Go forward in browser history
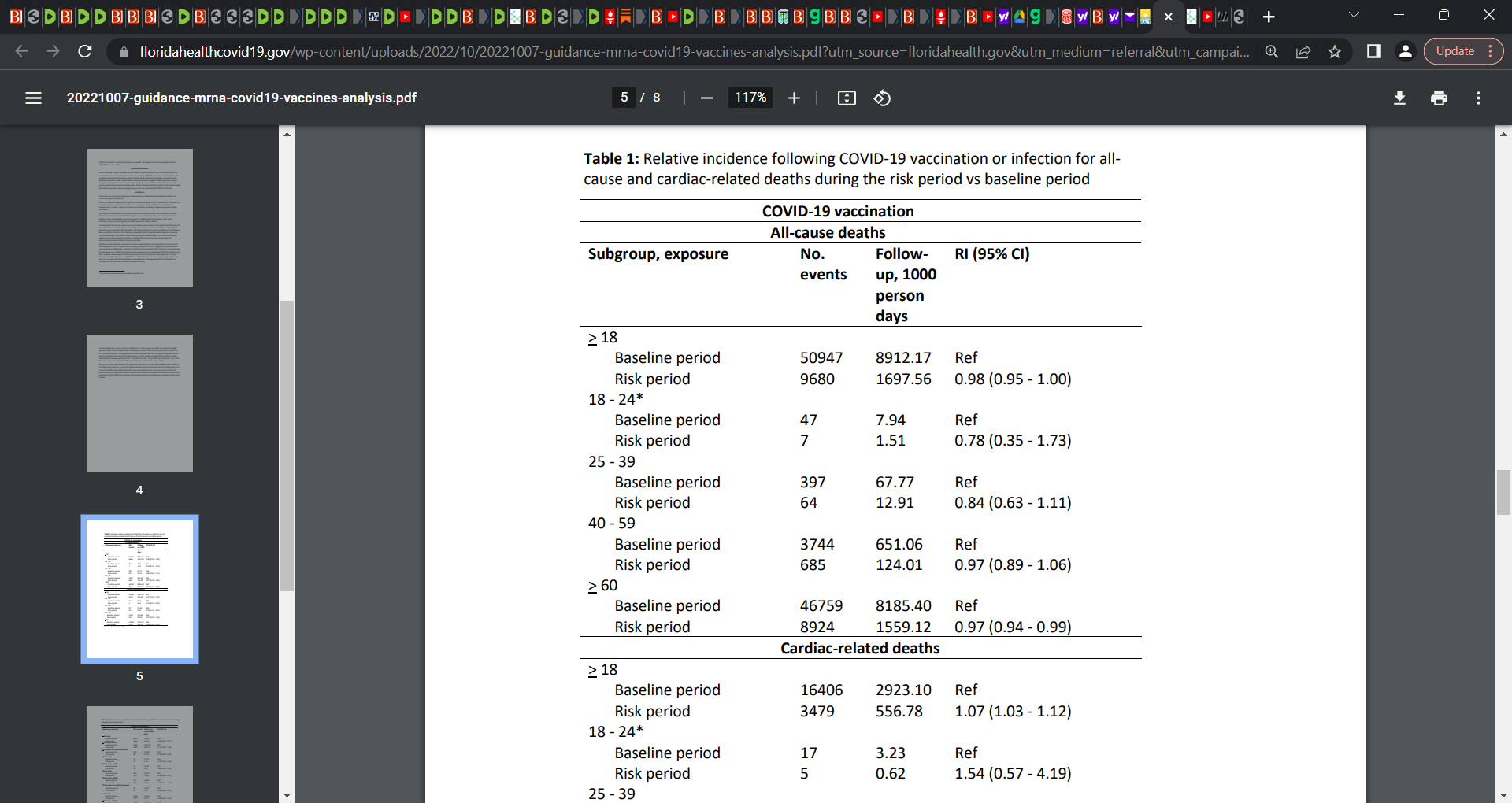 53,51
